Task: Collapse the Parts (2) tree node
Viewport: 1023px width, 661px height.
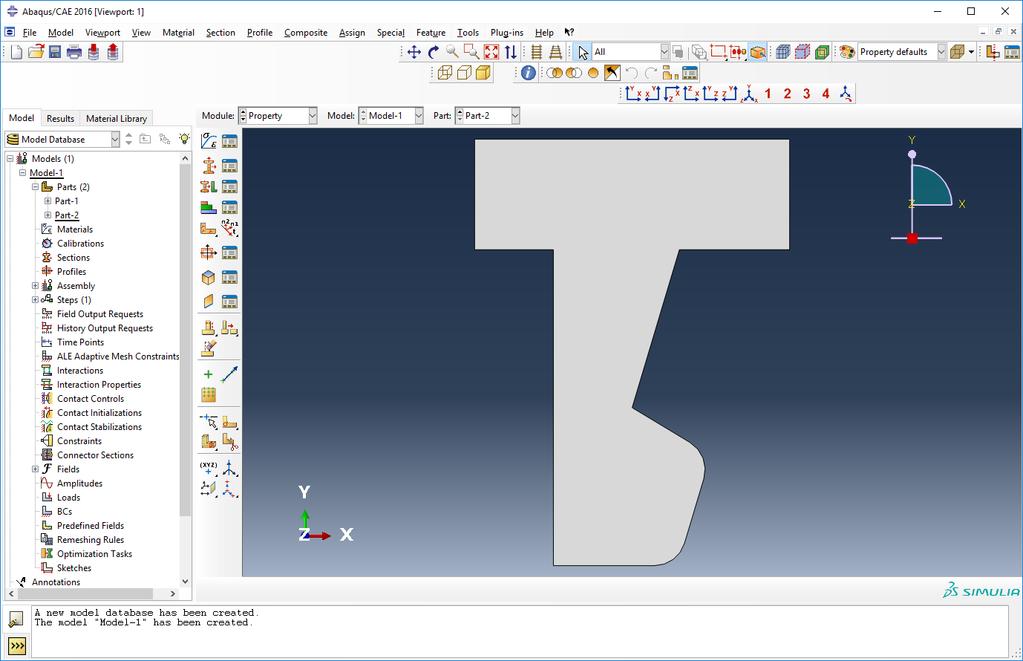Action: click(35, 187)
